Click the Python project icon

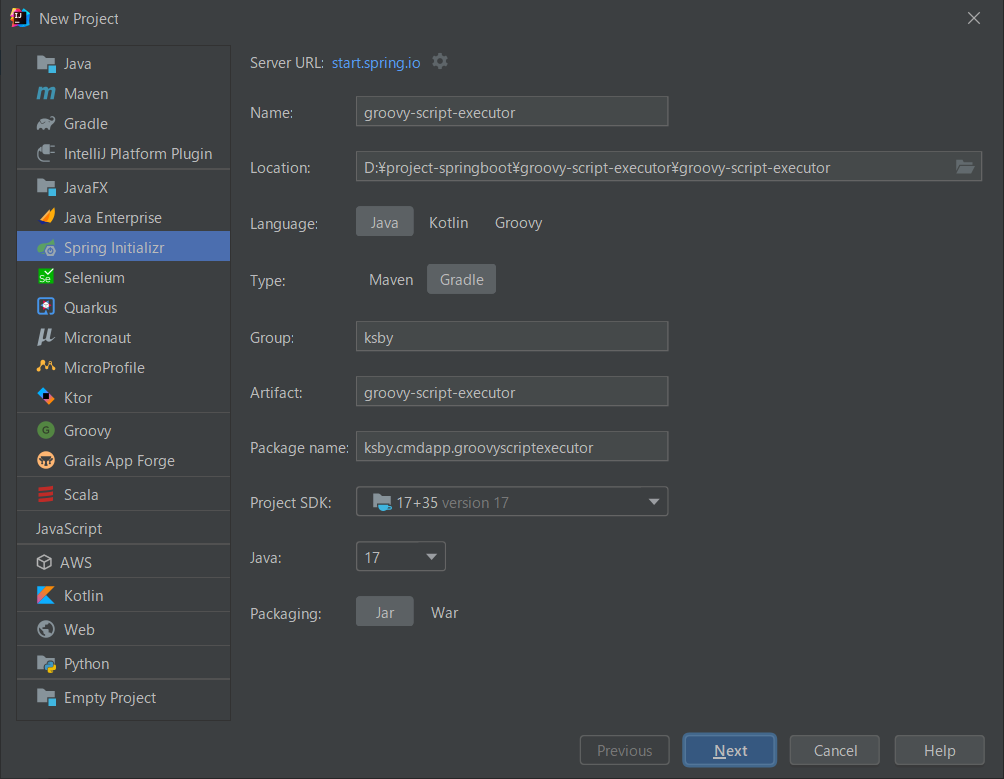click(46, 663)
